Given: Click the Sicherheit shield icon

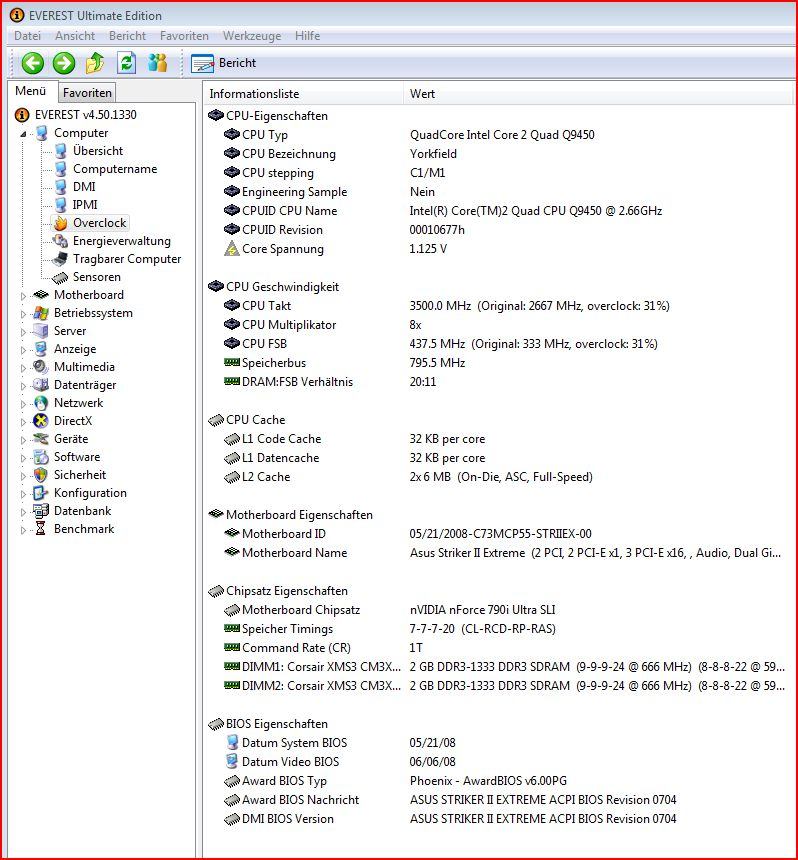Looking at the screenshot, I should tap(41, 475).
